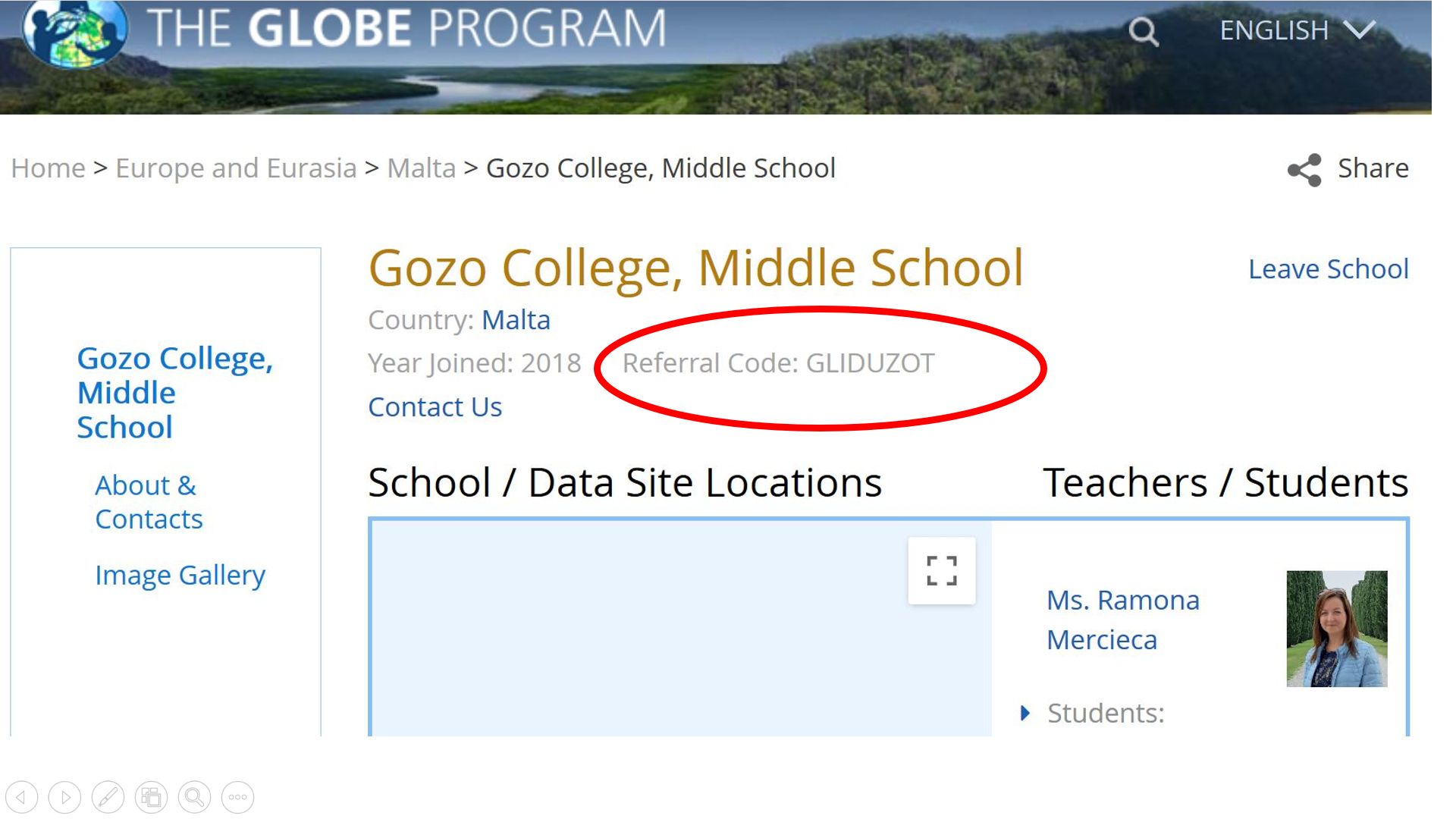The width and height of the screenshot is (1456, 819).
Task: Click the Malta country link
Action: click(x=516, y=320)
